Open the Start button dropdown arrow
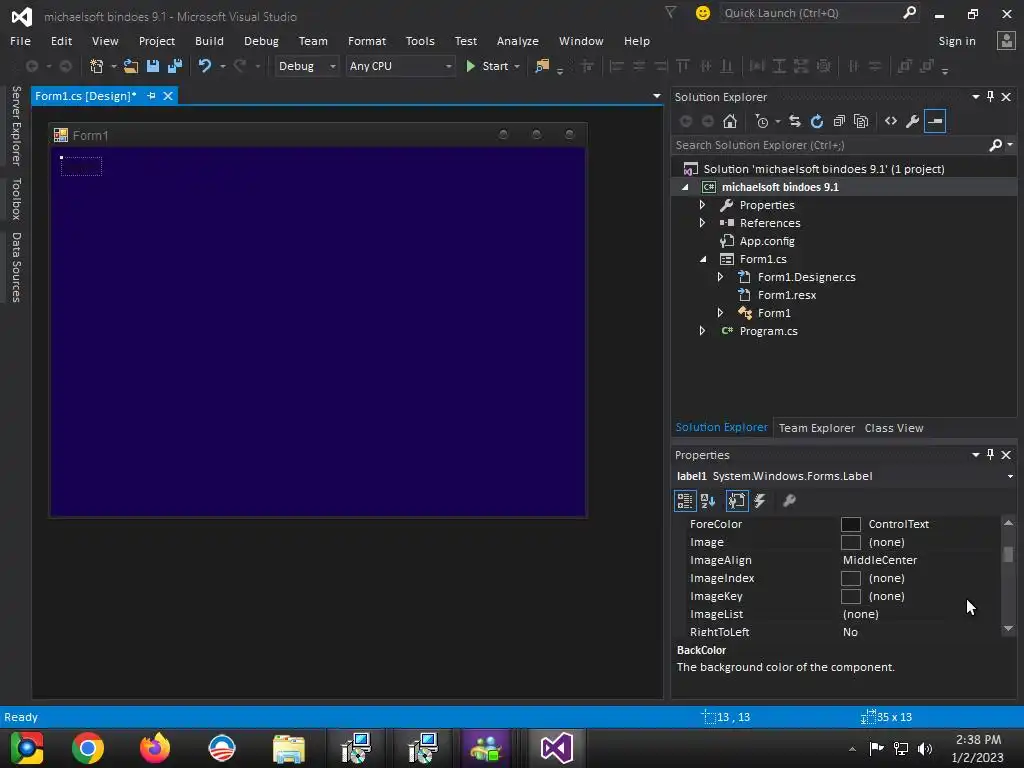The height and width of the screenshot is (768, 1024). click(x=517, y=67)
